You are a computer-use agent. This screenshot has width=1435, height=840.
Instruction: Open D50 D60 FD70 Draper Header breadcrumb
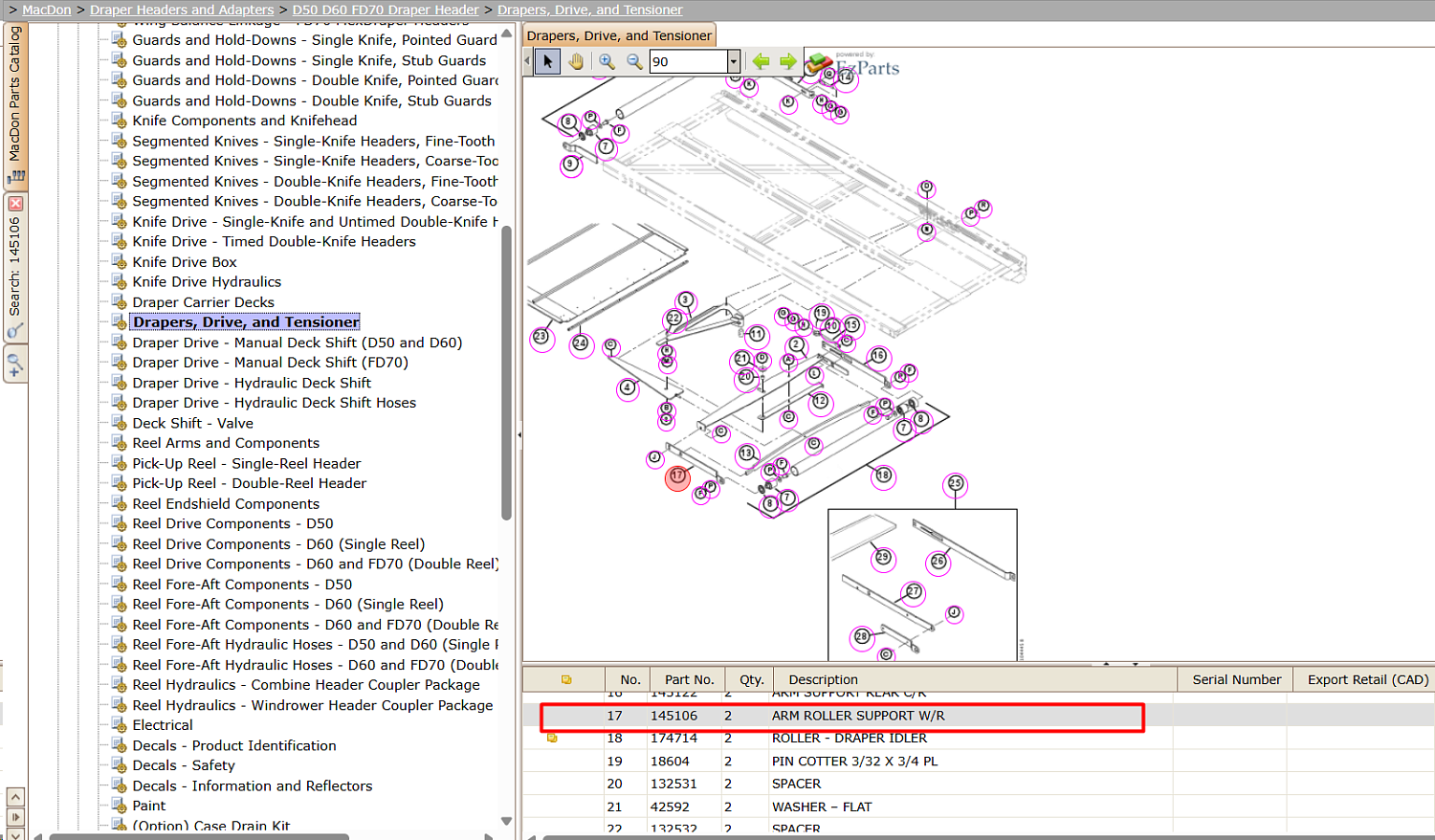coord(386,10)
